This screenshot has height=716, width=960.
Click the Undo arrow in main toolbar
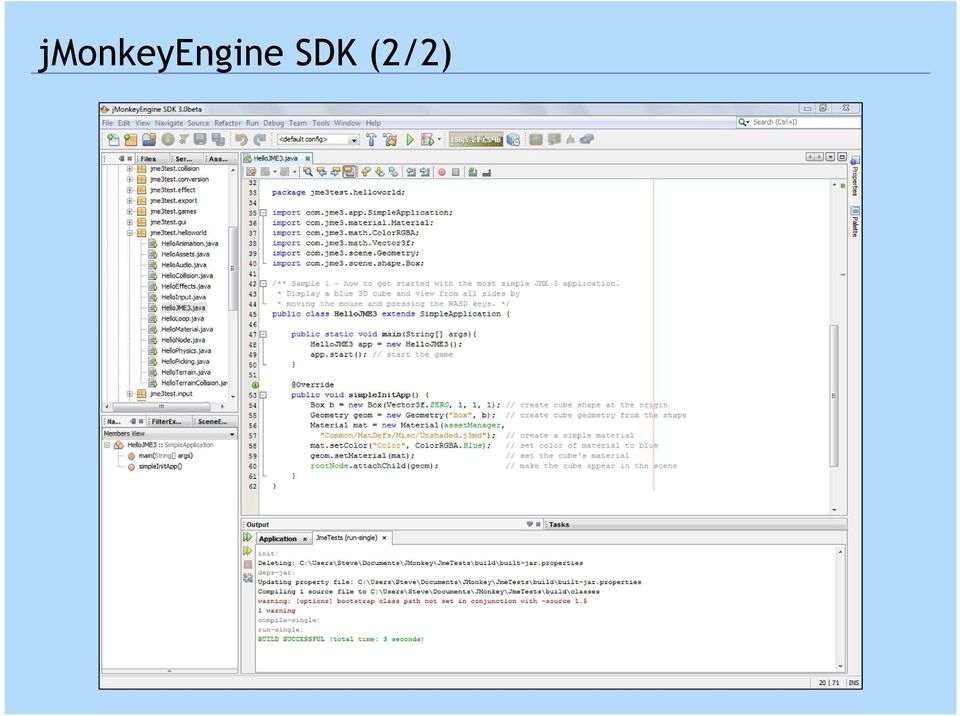pyautogui.click(x=241, y=140)
